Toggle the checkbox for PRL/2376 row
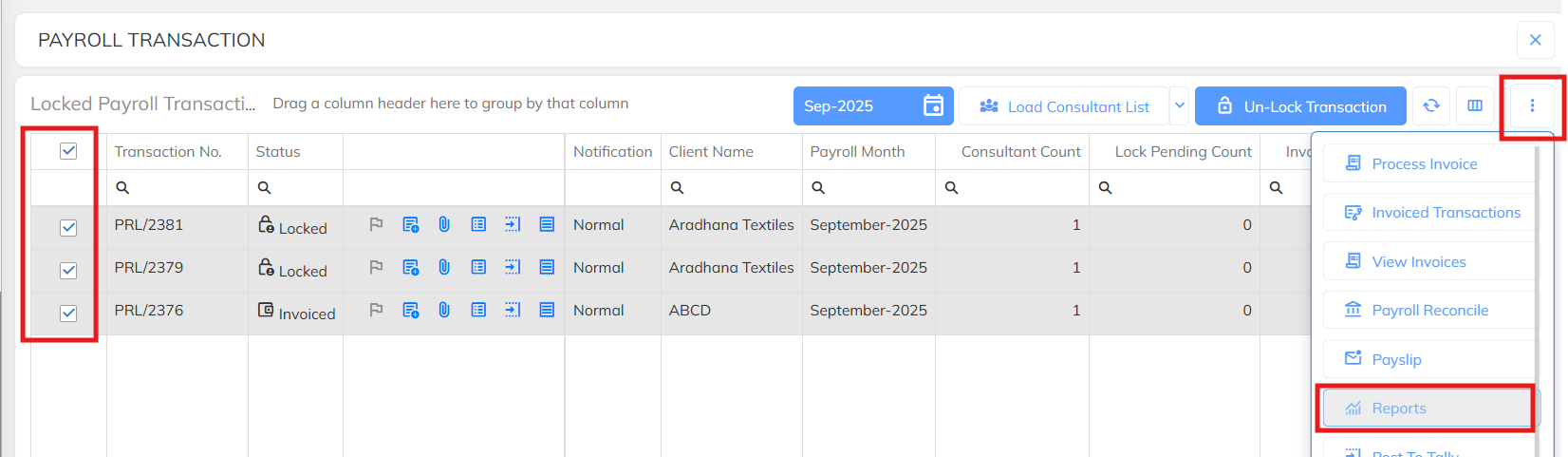The height and width of the screenshot is (457, 1568). tap(68, 313)
